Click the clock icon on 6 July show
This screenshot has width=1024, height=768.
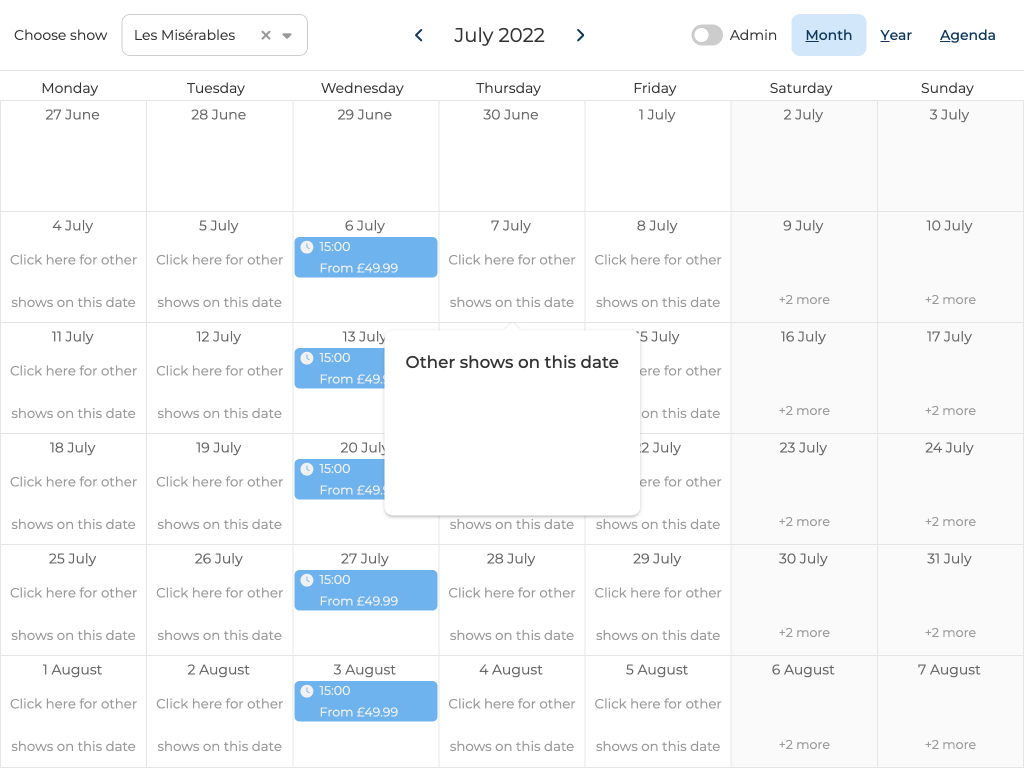coord(307,247)
